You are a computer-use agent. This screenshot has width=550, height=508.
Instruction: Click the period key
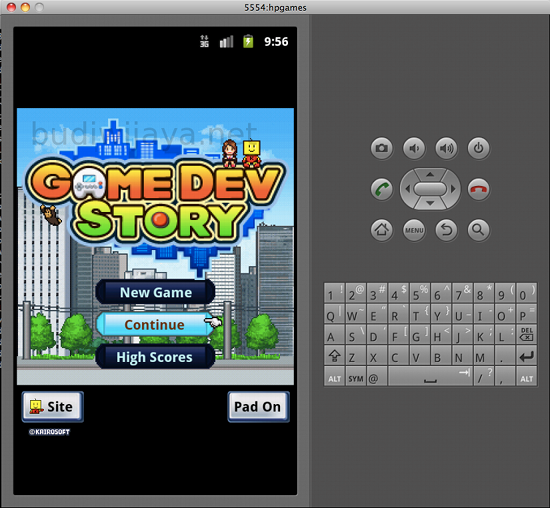point(505,356)
